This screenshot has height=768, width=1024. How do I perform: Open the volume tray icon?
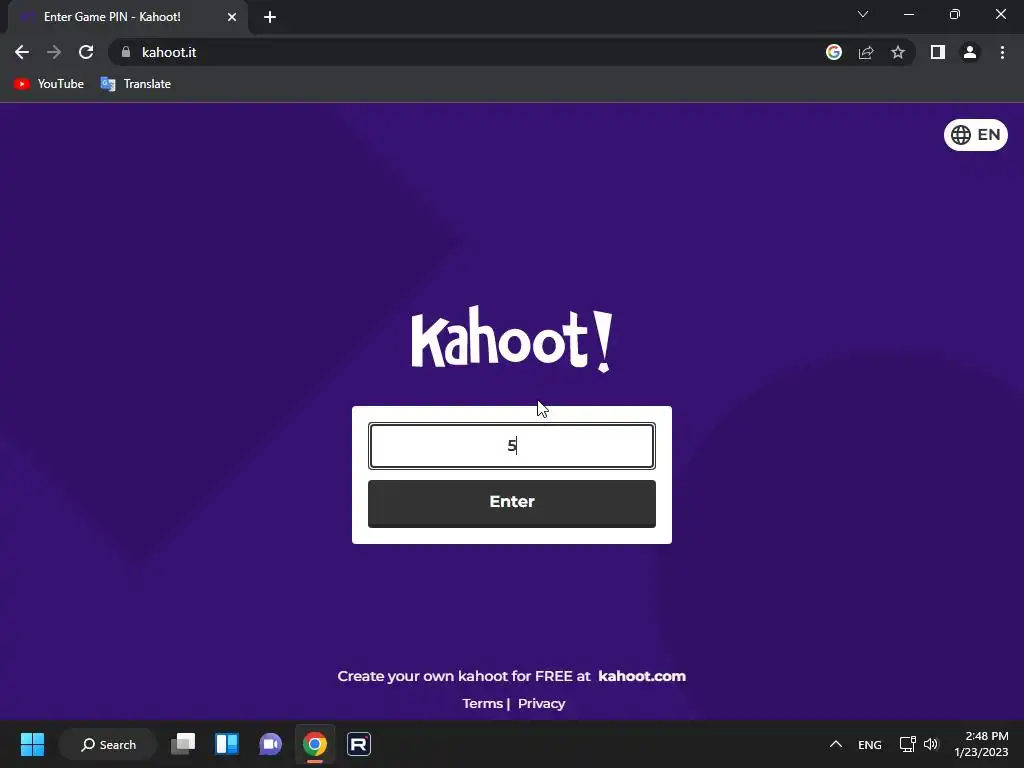931,744
